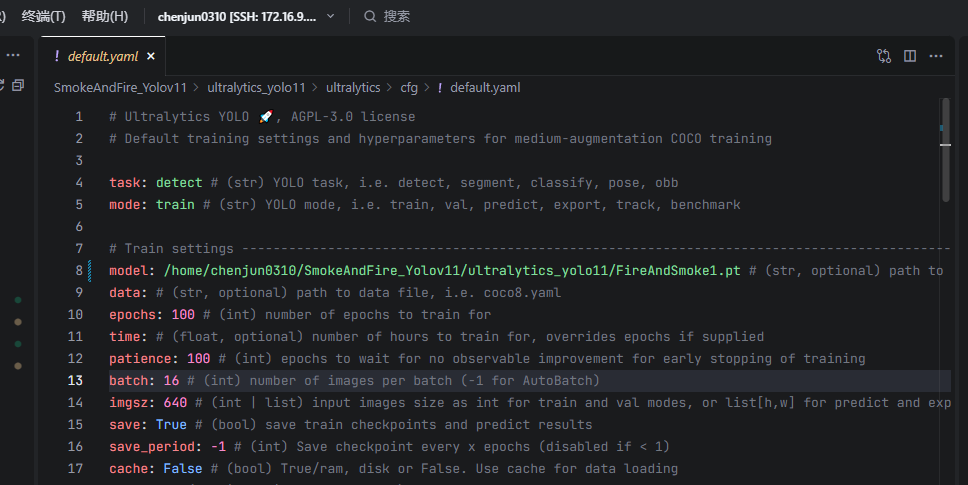Open editor More Actions ellipsis menu

[936, 56]
